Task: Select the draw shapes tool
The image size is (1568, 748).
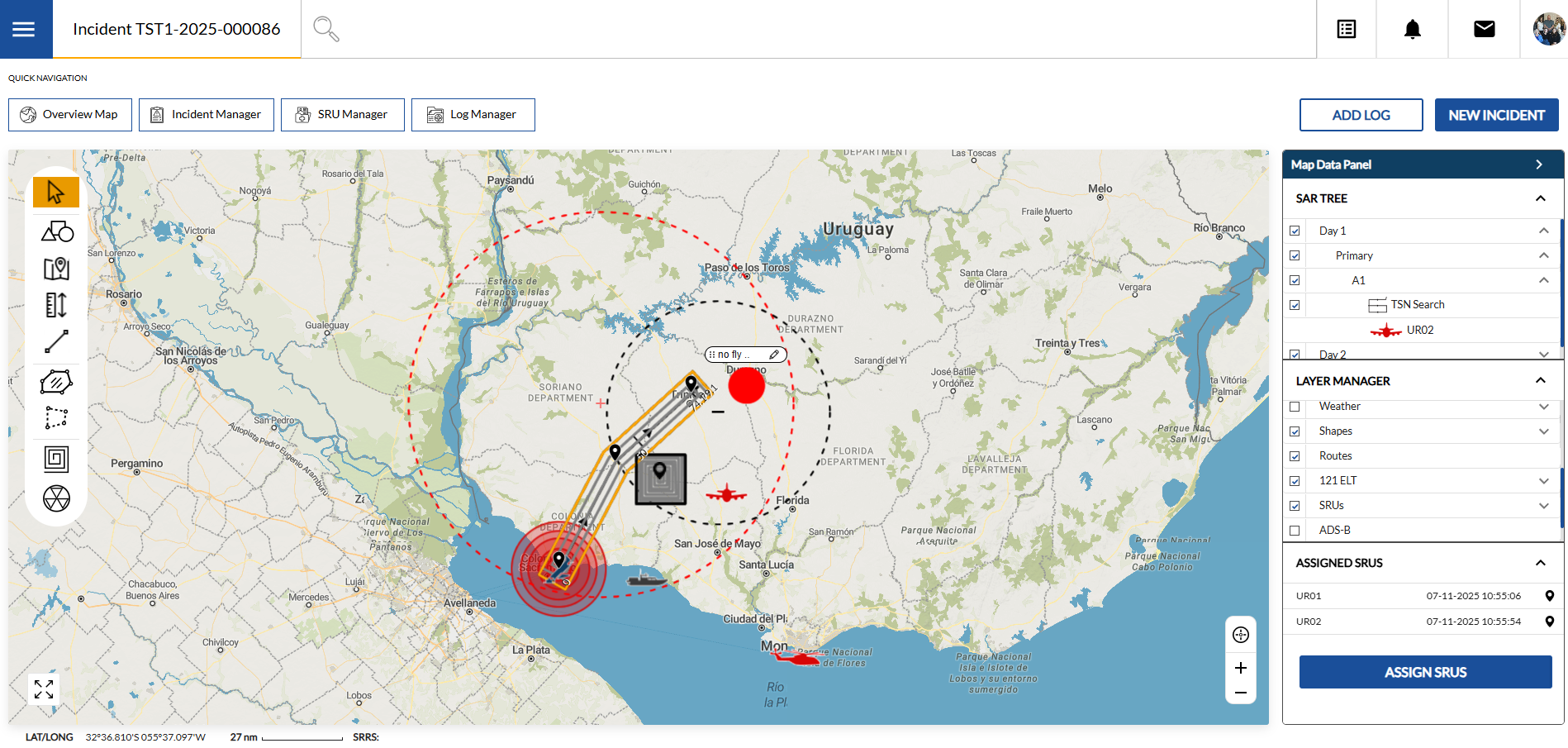Action: (x=56, y=232)
